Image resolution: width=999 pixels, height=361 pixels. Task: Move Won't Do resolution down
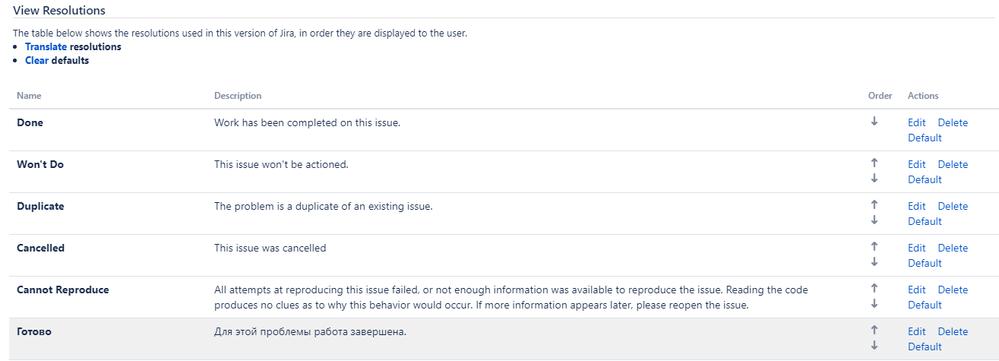(x=874, y=178)
